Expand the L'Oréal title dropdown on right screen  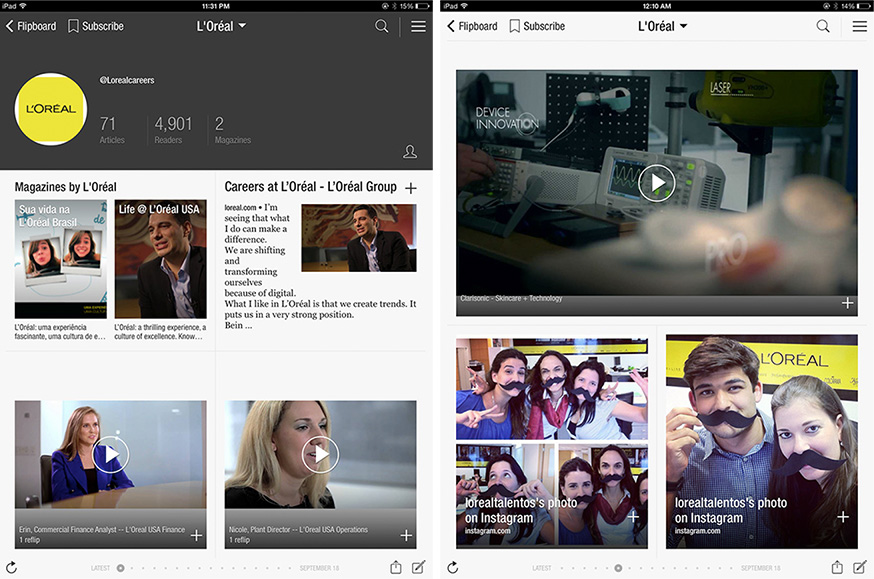[x=662, y=26]
